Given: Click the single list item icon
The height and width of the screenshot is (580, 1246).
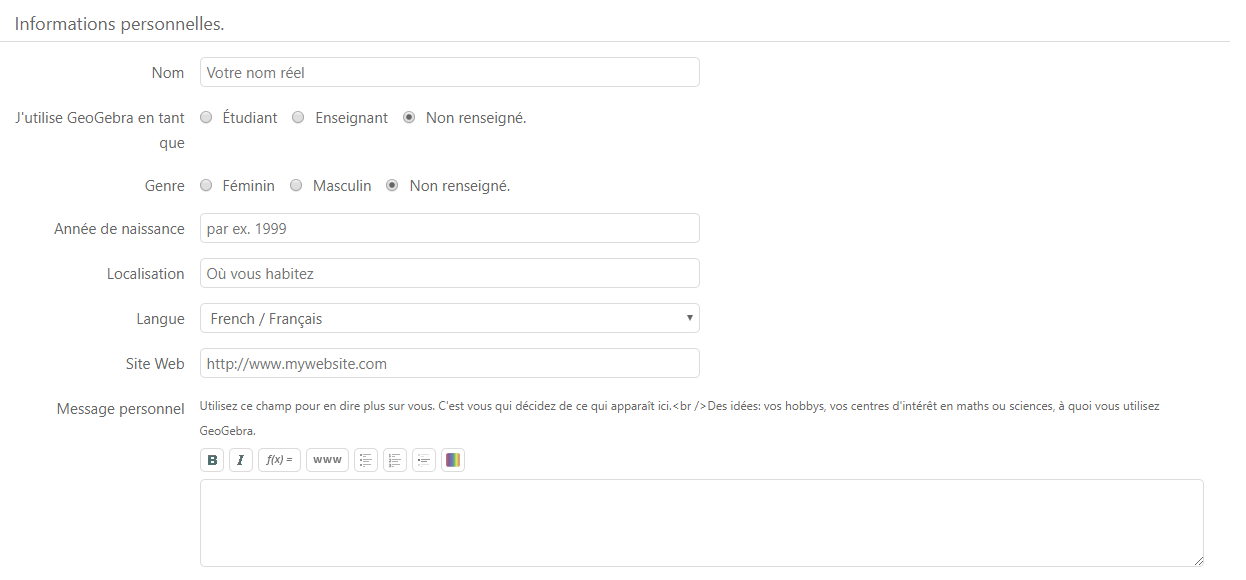Looking at the screenshot, I should [424, 460].
